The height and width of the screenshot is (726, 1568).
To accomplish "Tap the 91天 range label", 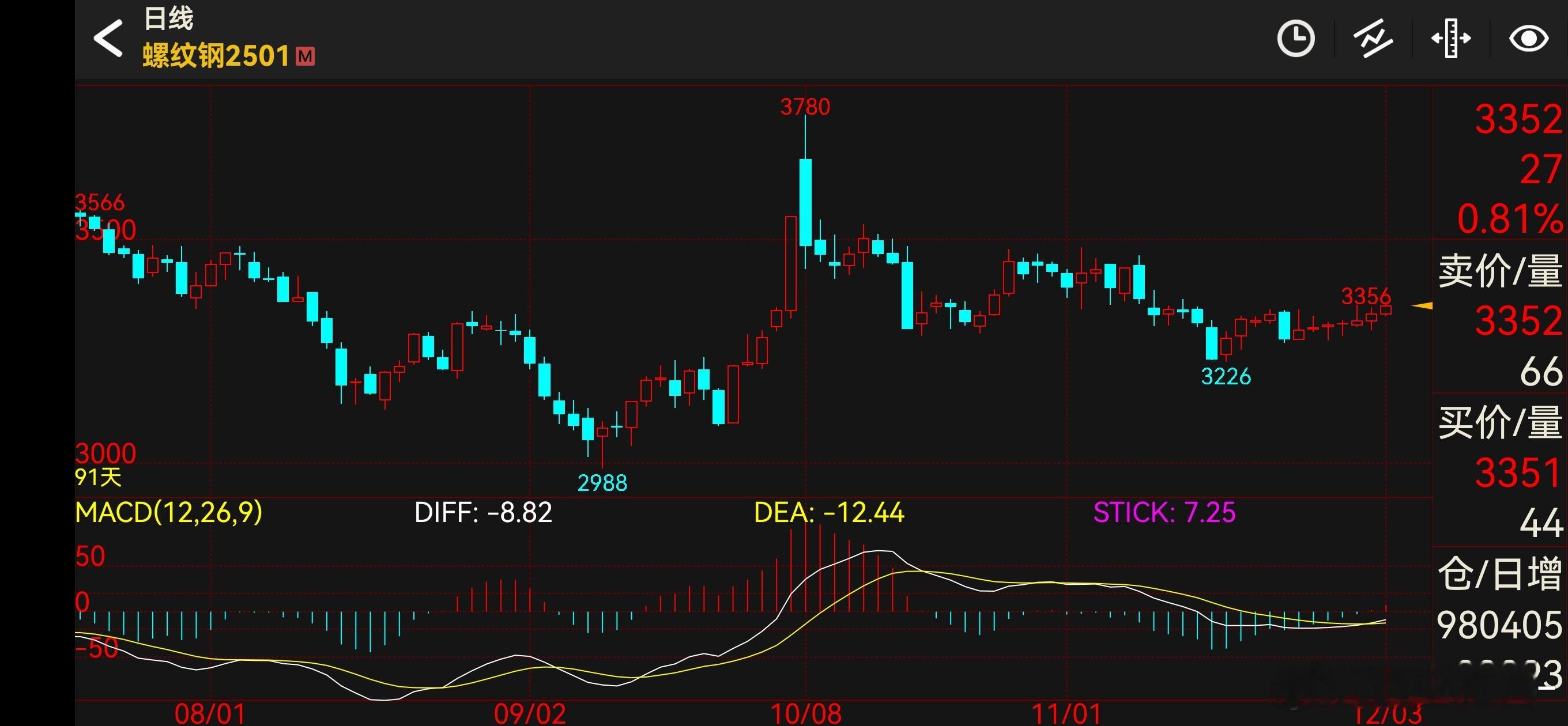I will [98, 477].
